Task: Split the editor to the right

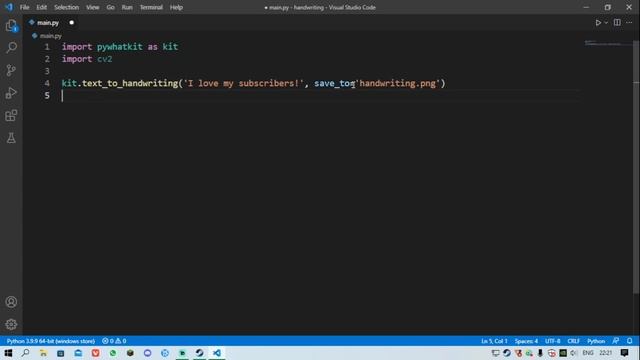Action: [617, 23]
